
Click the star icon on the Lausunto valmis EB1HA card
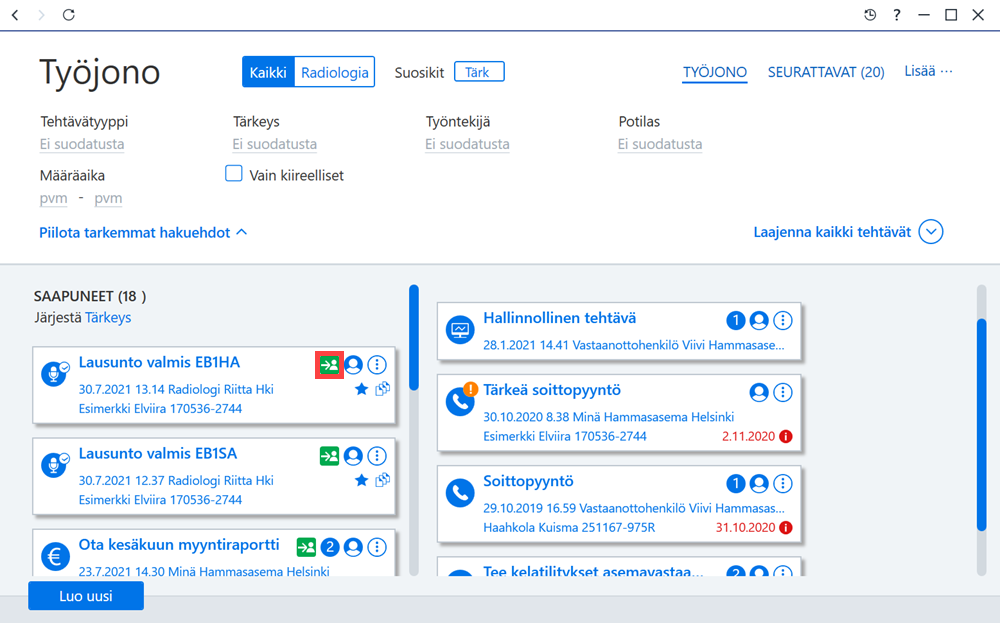[x=362, y=389]
